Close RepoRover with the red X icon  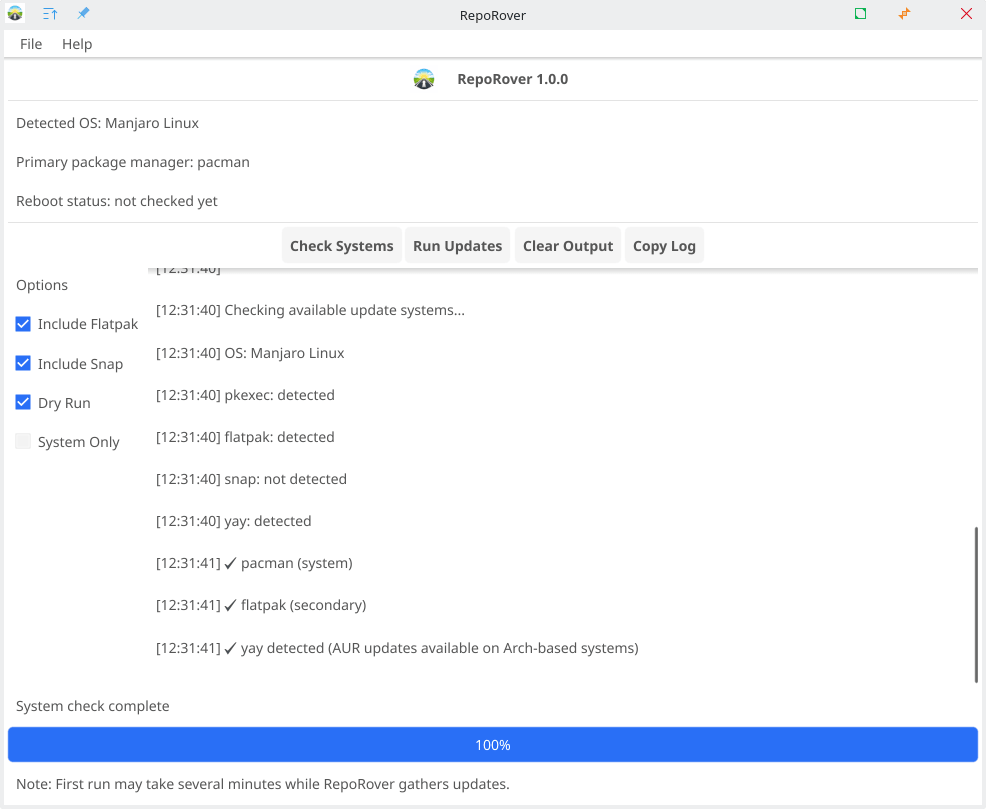pyautogui.click(x=966, y=14)
